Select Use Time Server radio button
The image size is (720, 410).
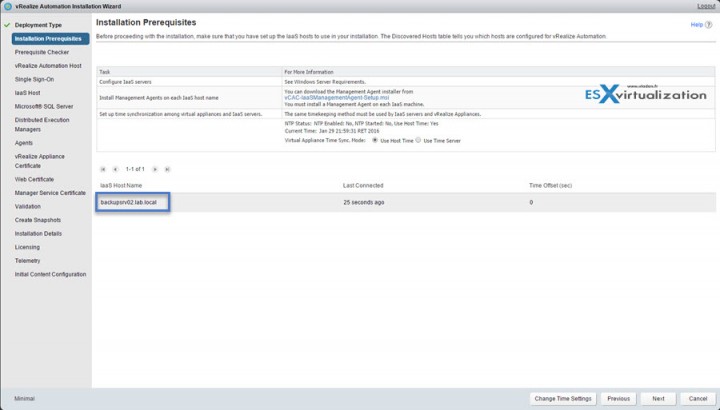[418, 140]
